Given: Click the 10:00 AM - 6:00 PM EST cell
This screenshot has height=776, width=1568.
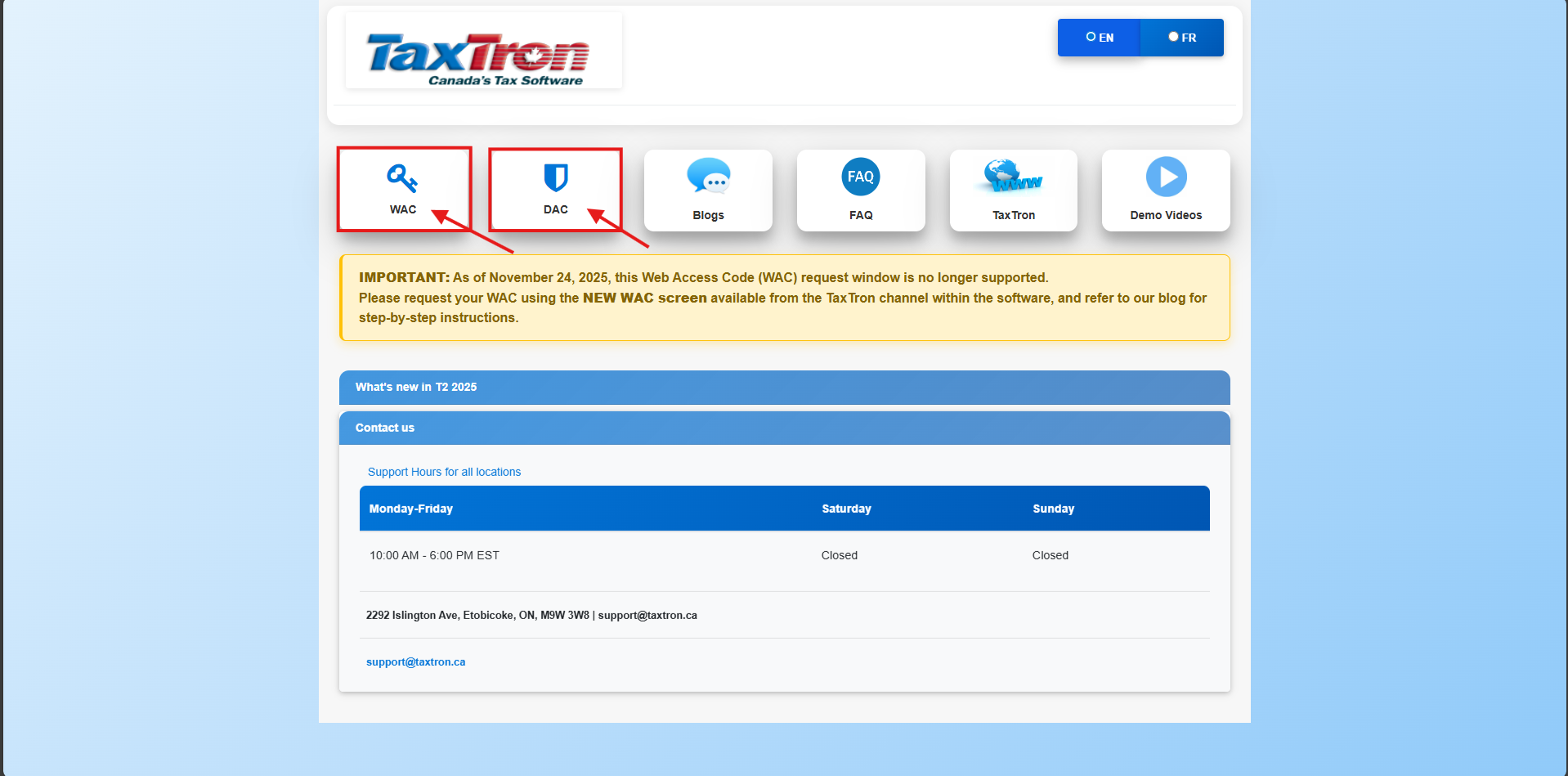Looking at the screenshot, I should (x=434, y=555).
